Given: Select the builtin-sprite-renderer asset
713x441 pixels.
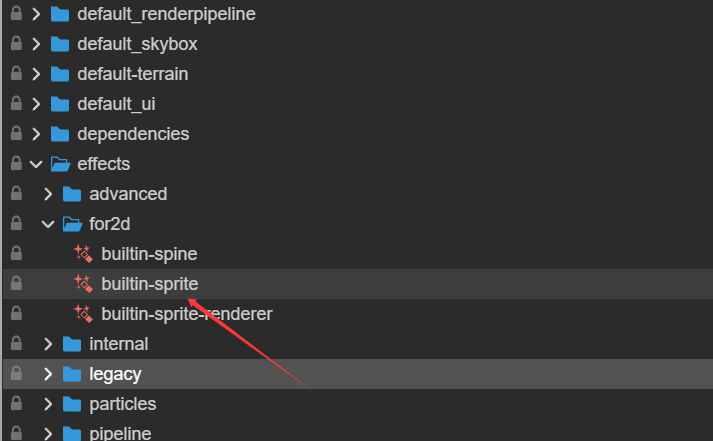Looking at the screenshot, I should (186, 314).
